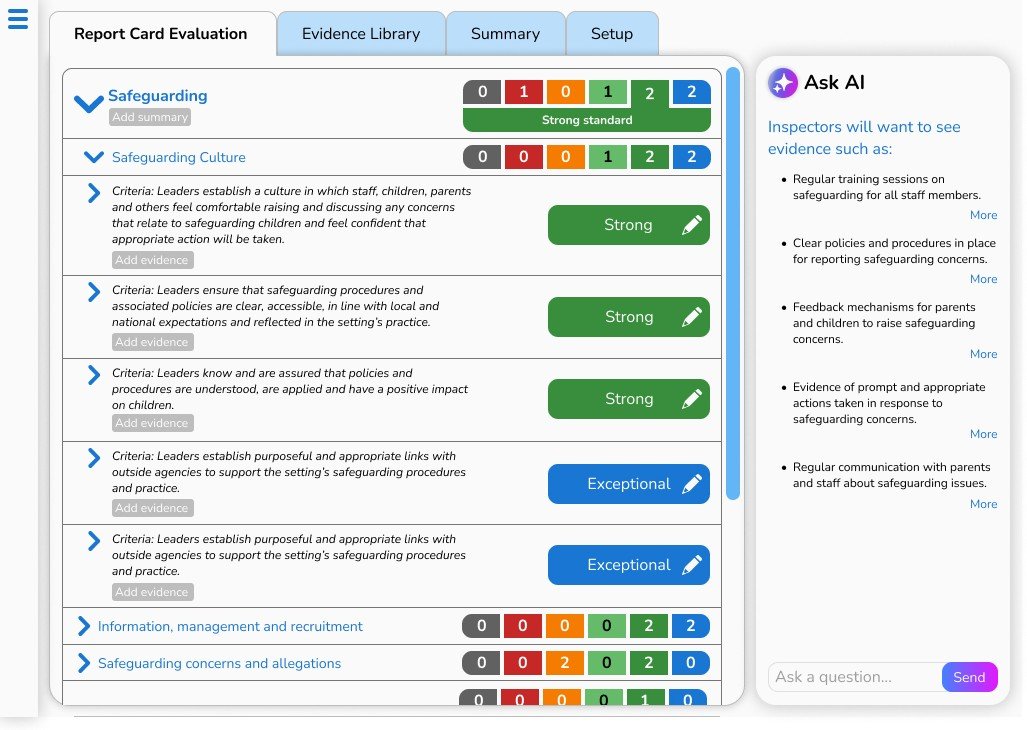Edit the first Exceptional rating via pencil icon
The image size is (1027, 730).
click(x=694, y=483)
